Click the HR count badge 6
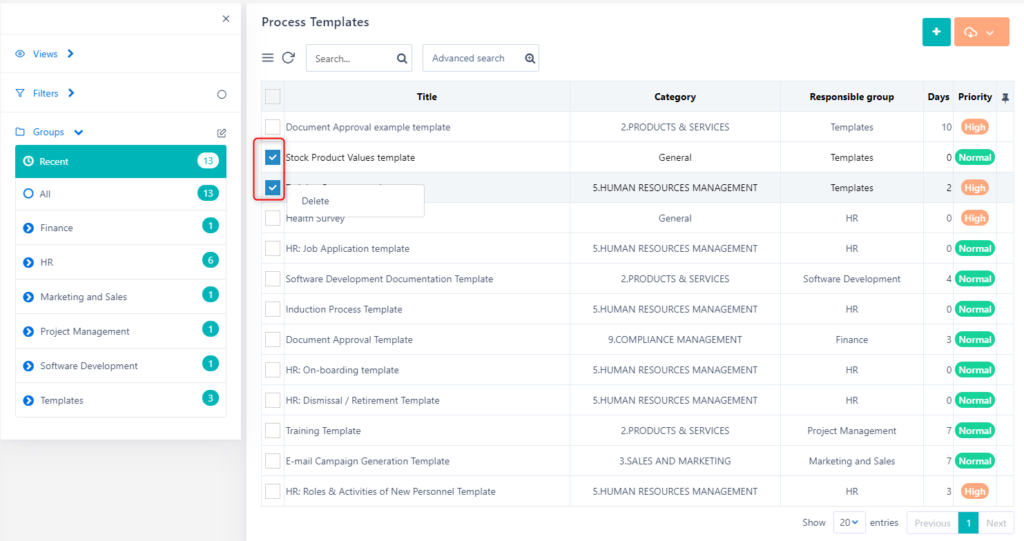This screenshot has width=1024, height=541. (x=210, y=260)
